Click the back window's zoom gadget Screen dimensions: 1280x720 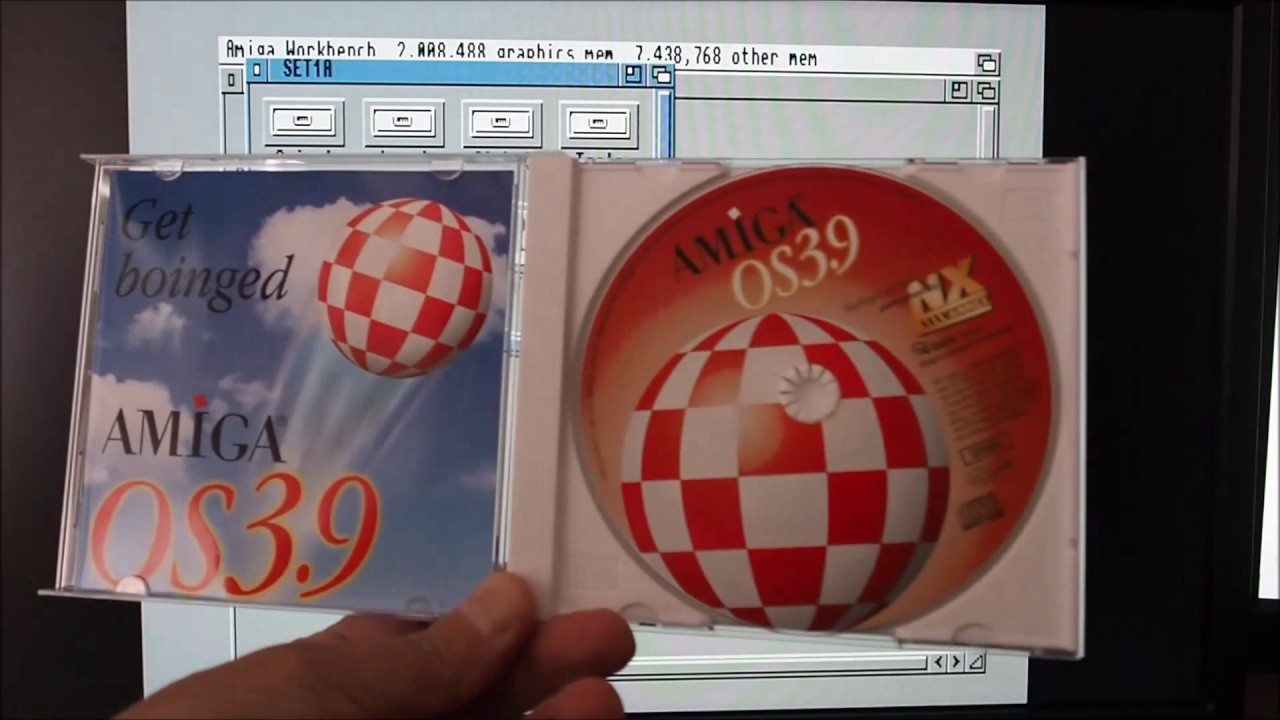pyautogui.click(x=958, y=91)
